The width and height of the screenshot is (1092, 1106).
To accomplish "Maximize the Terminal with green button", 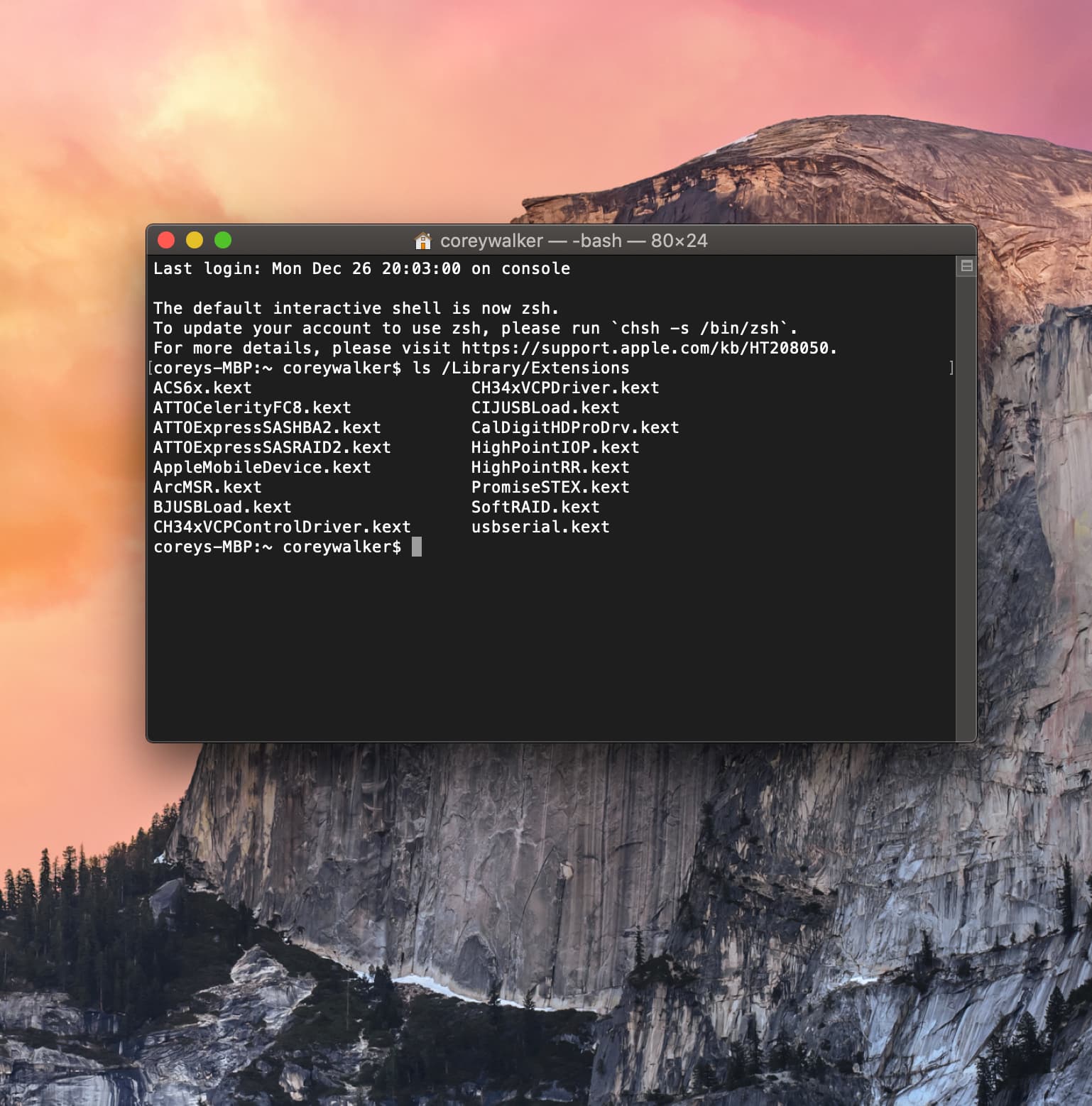I will pyautogui.click(x=223, y=241).
